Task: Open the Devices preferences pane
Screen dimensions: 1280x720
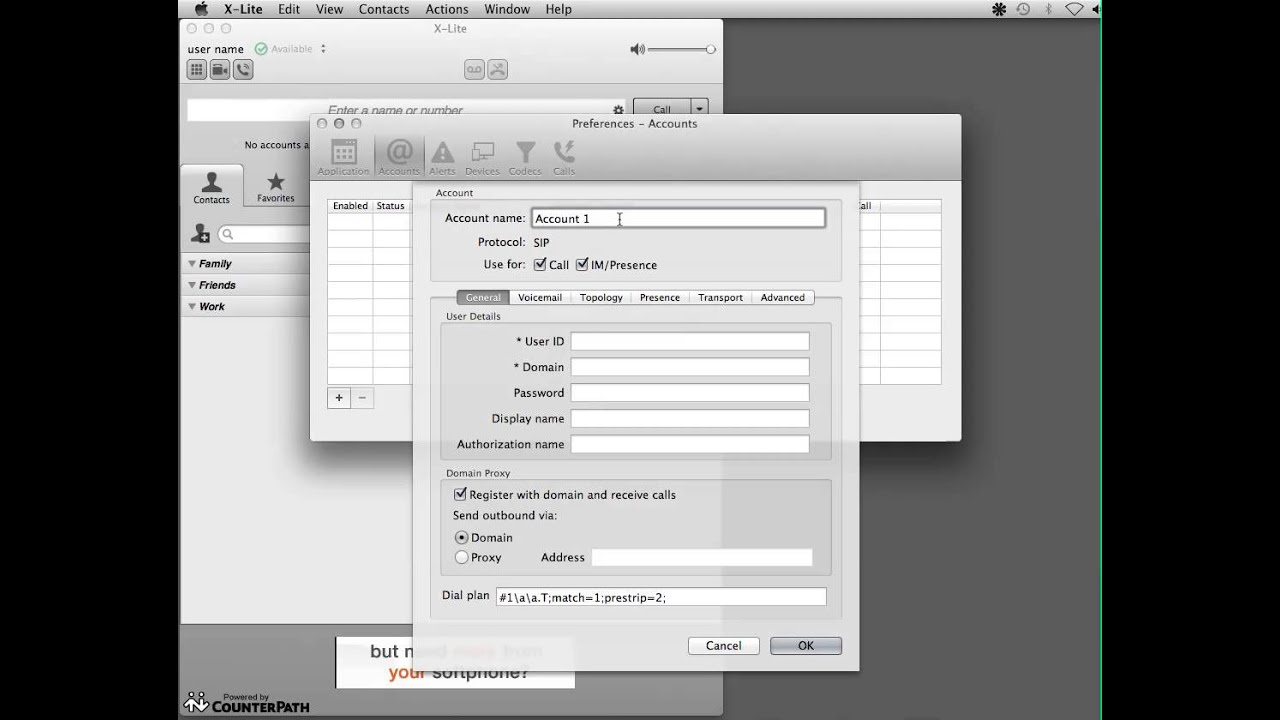Action: 482,157
